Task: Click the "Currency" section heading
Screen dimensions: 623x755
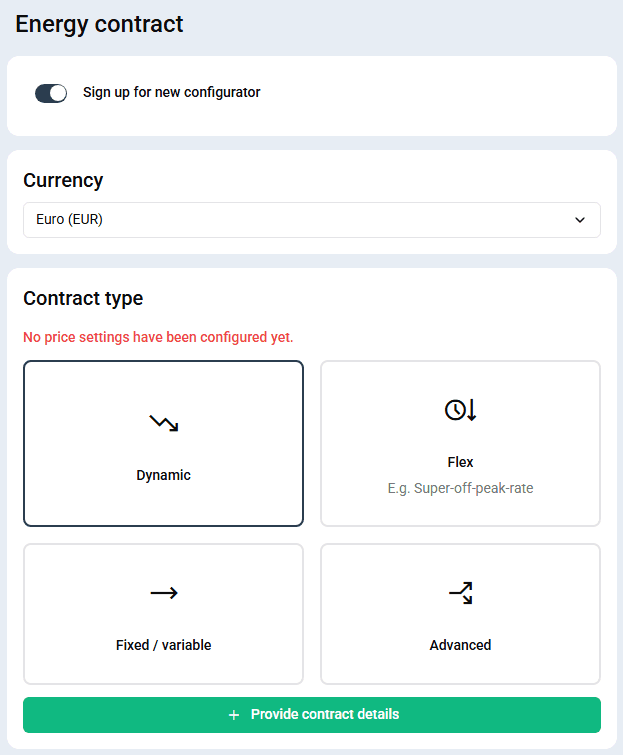Action: pyautogui.click(x=63, y=180)
